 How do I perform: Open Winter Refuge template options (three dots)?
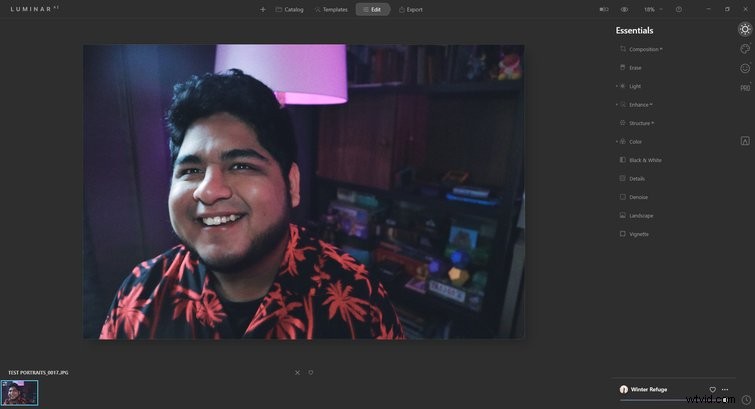tap(725, 389)
